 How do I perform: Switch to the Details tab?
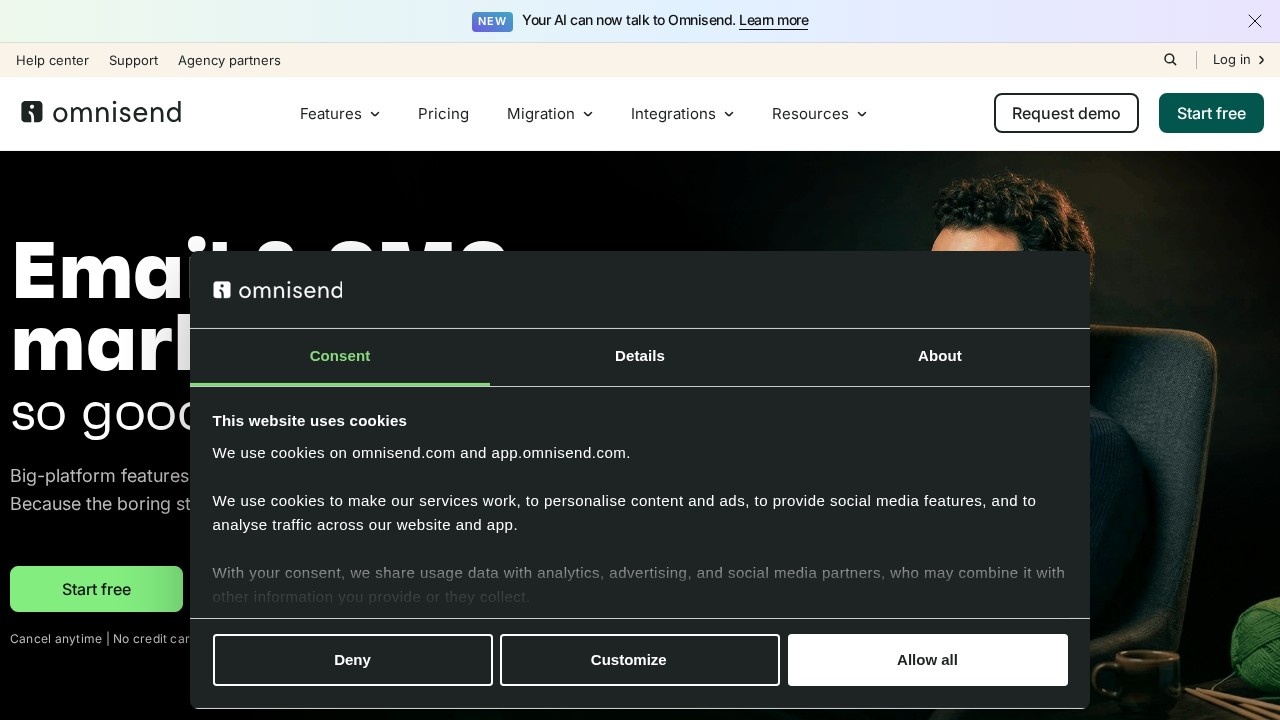[x=640, y=357]
